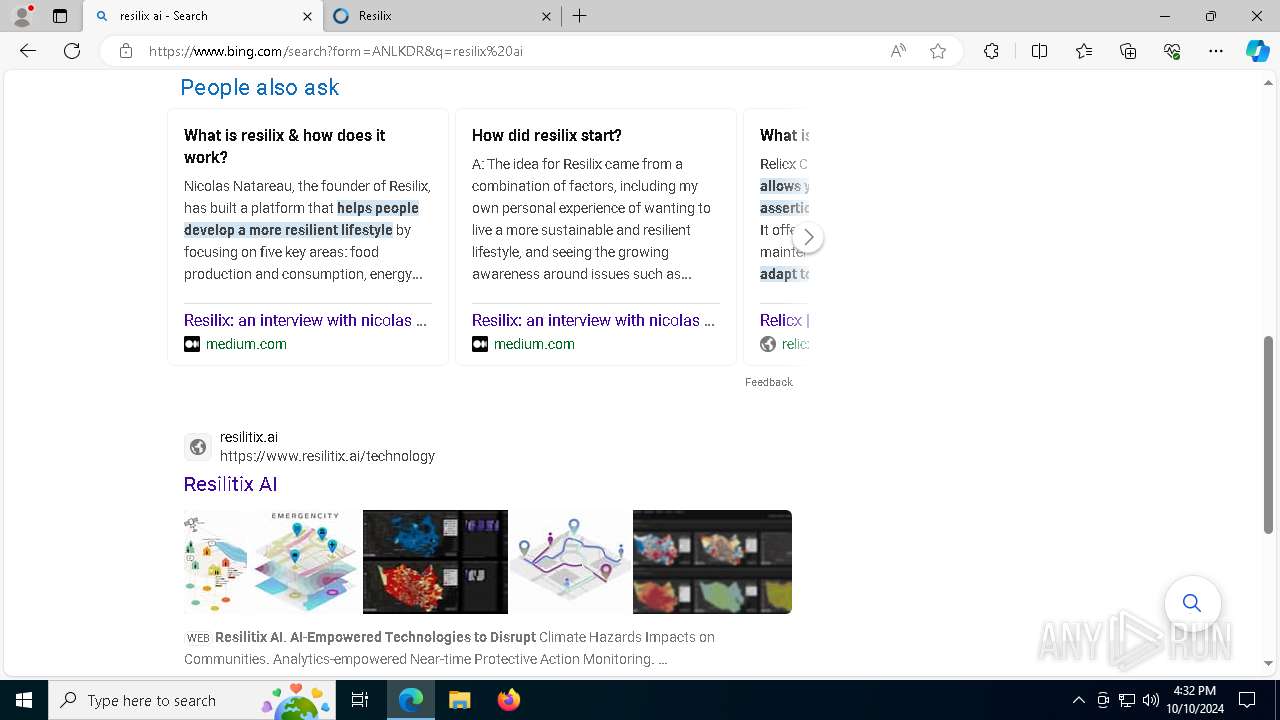Image resolution: width=1280 pixels, height=720 pixels.
Task: Close the resilix ai Search tab
Action: pyautogui.click(x=307, y=16)
